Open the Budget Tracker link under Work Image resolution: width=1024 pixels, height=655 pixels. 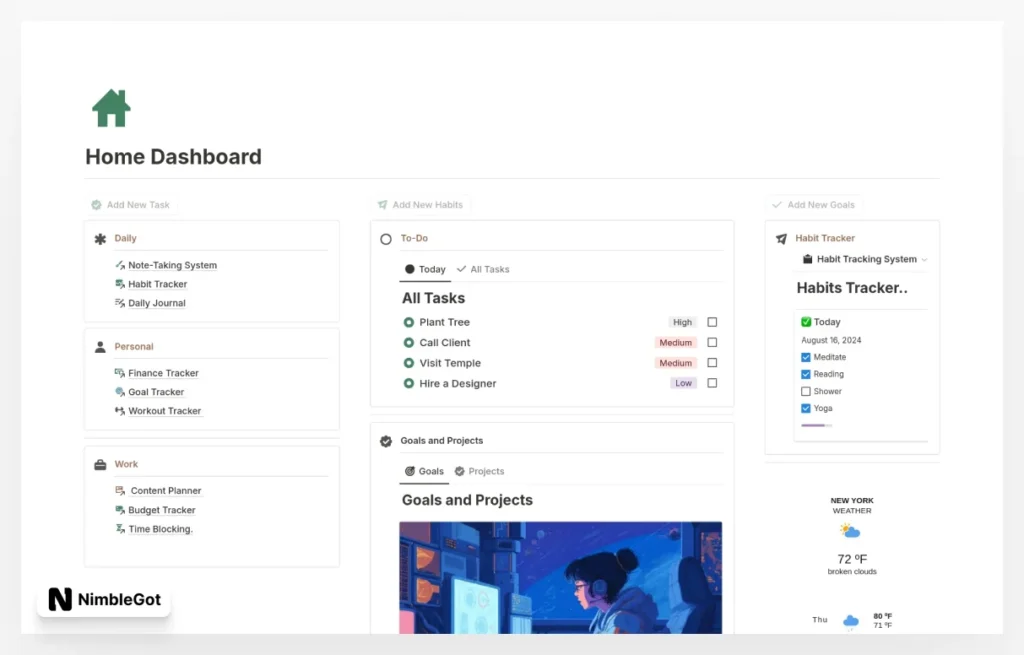pyautogui.click(x=161, y=510)
